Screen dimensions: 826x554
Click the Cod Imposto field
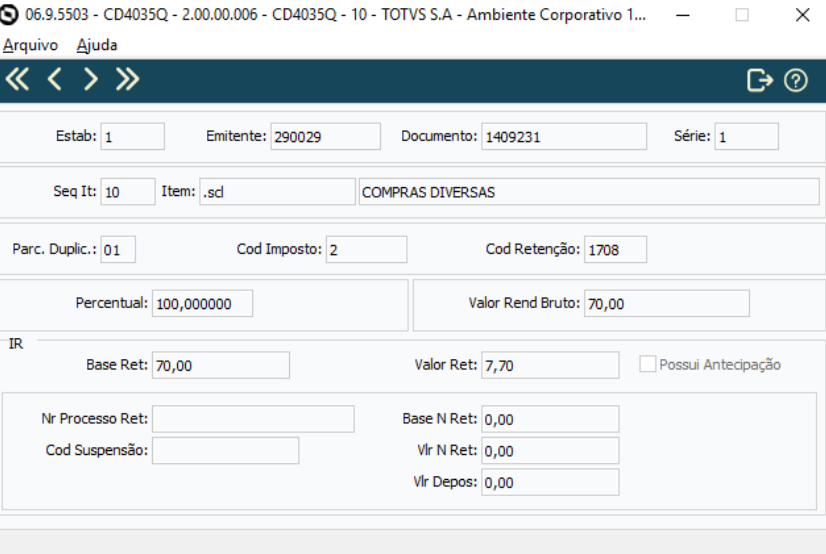366,249
